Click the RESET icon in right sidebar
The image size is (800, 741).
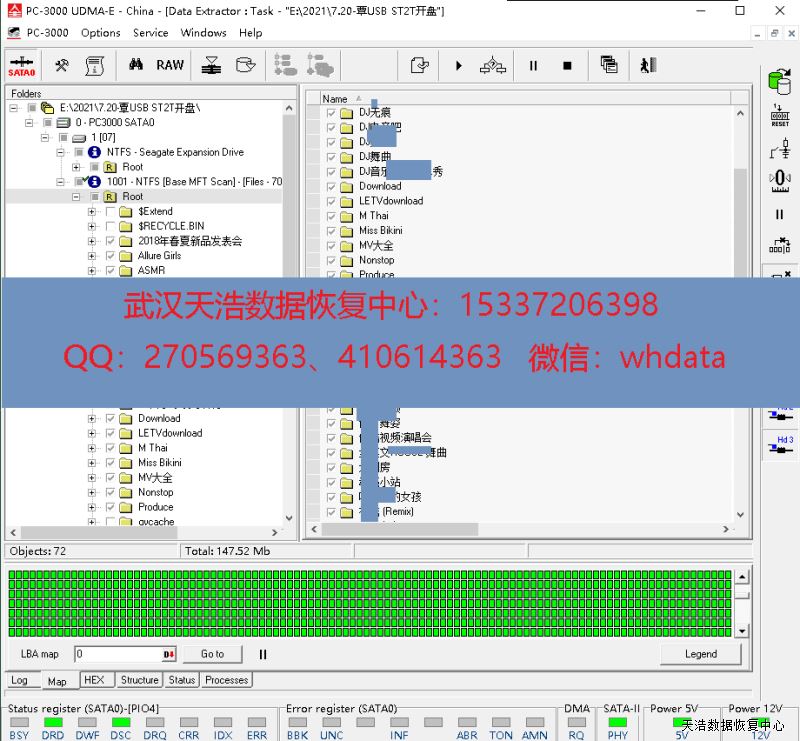tap(780, 115)
